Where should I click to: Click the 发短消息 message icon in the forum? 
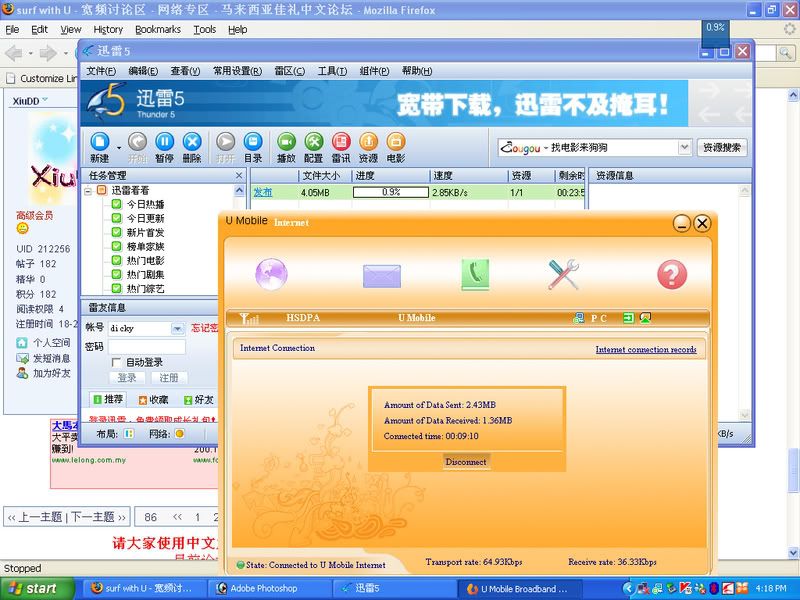point(22,358)
